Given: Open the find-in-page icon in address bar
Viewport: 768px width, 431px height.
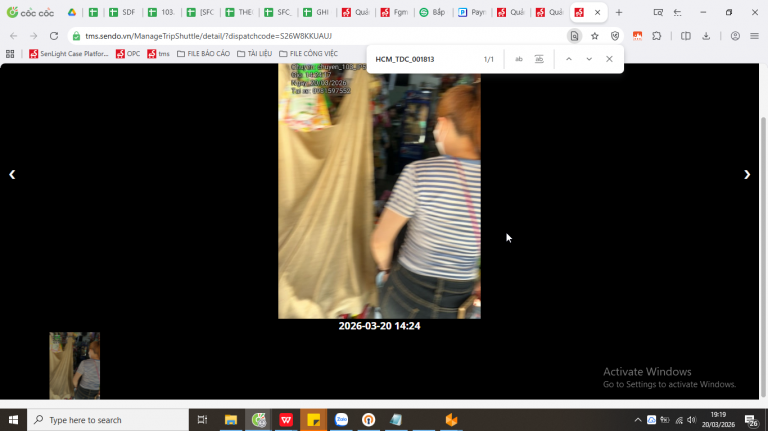Looking at the screenshot, I should [x=575, y=36].
